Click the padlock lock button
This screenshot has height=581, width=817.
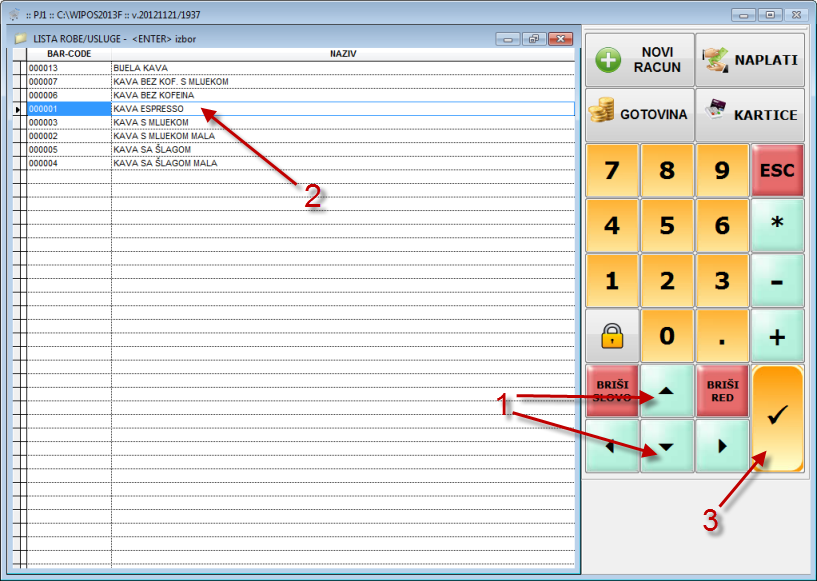[x=611, y=337]
